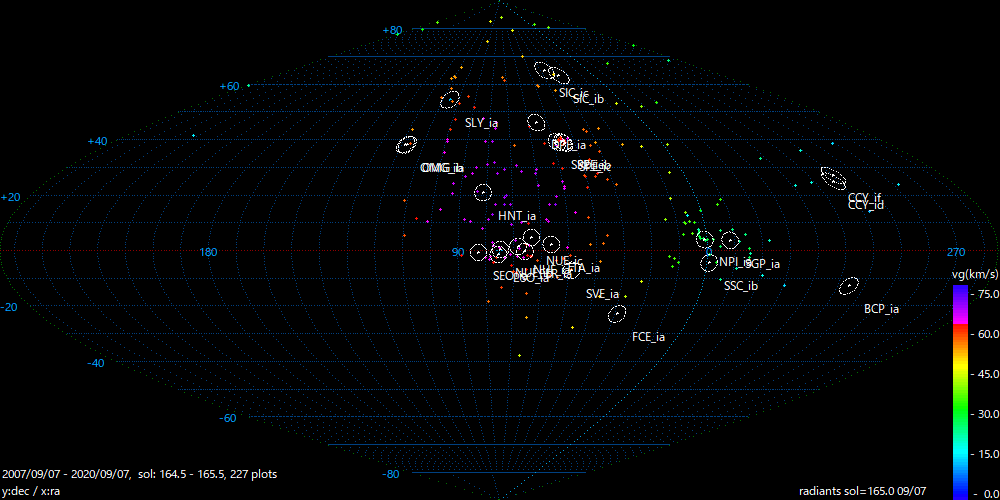Click the dashed radiant circle above FCE_ia
The image size is (1000, 500).
point(618,314)
